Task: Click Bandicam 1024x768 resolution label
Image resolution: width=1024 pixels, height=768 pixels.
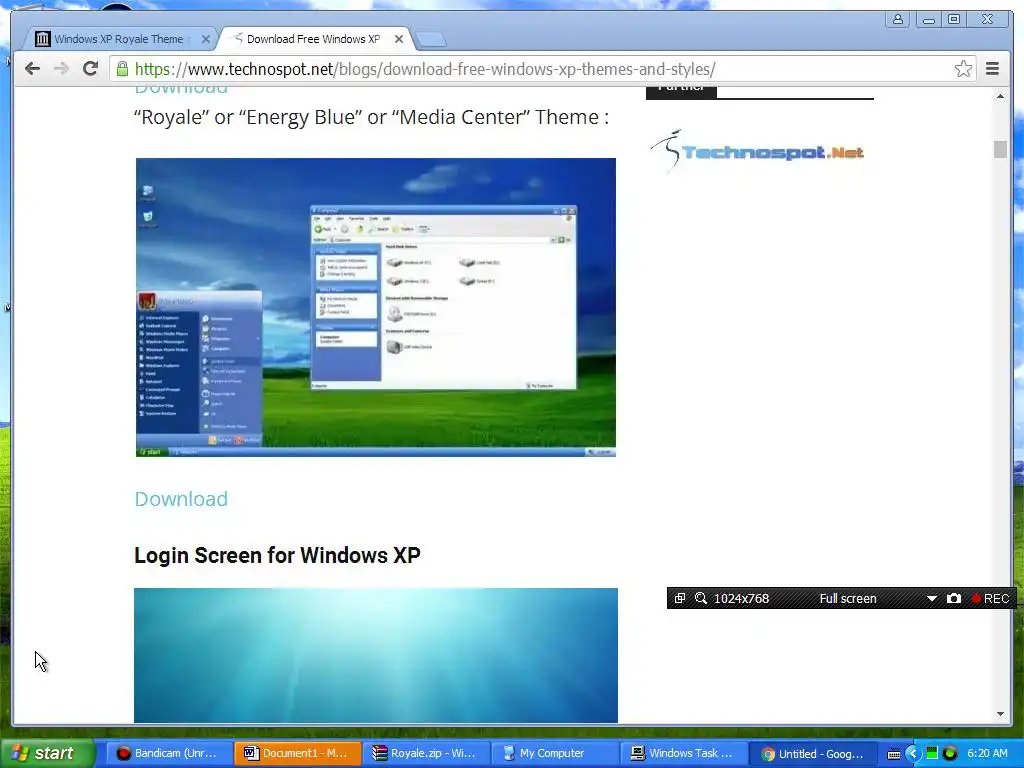Action: [x=741, y=598]
